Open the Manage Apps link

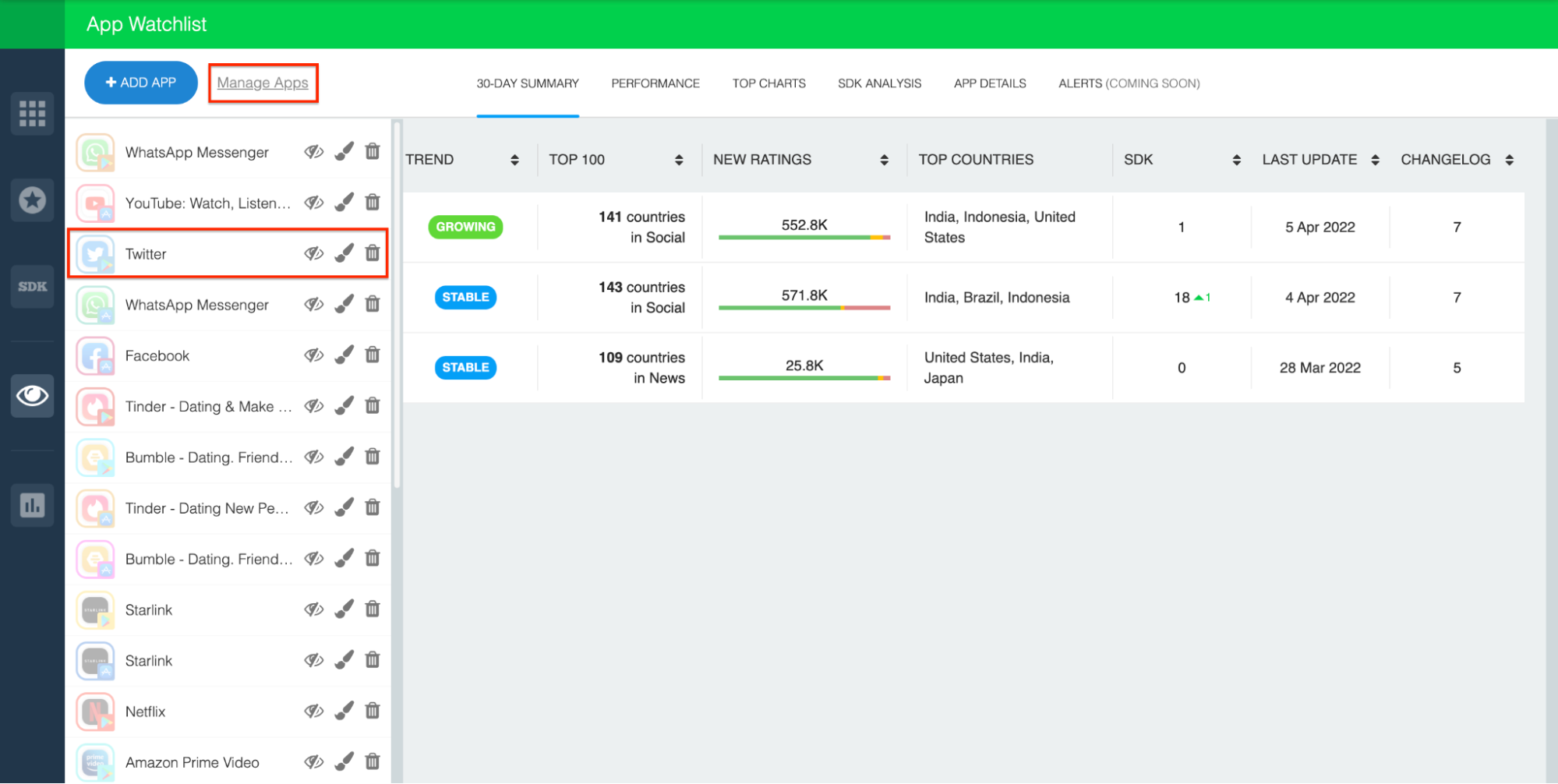point(263,83)
